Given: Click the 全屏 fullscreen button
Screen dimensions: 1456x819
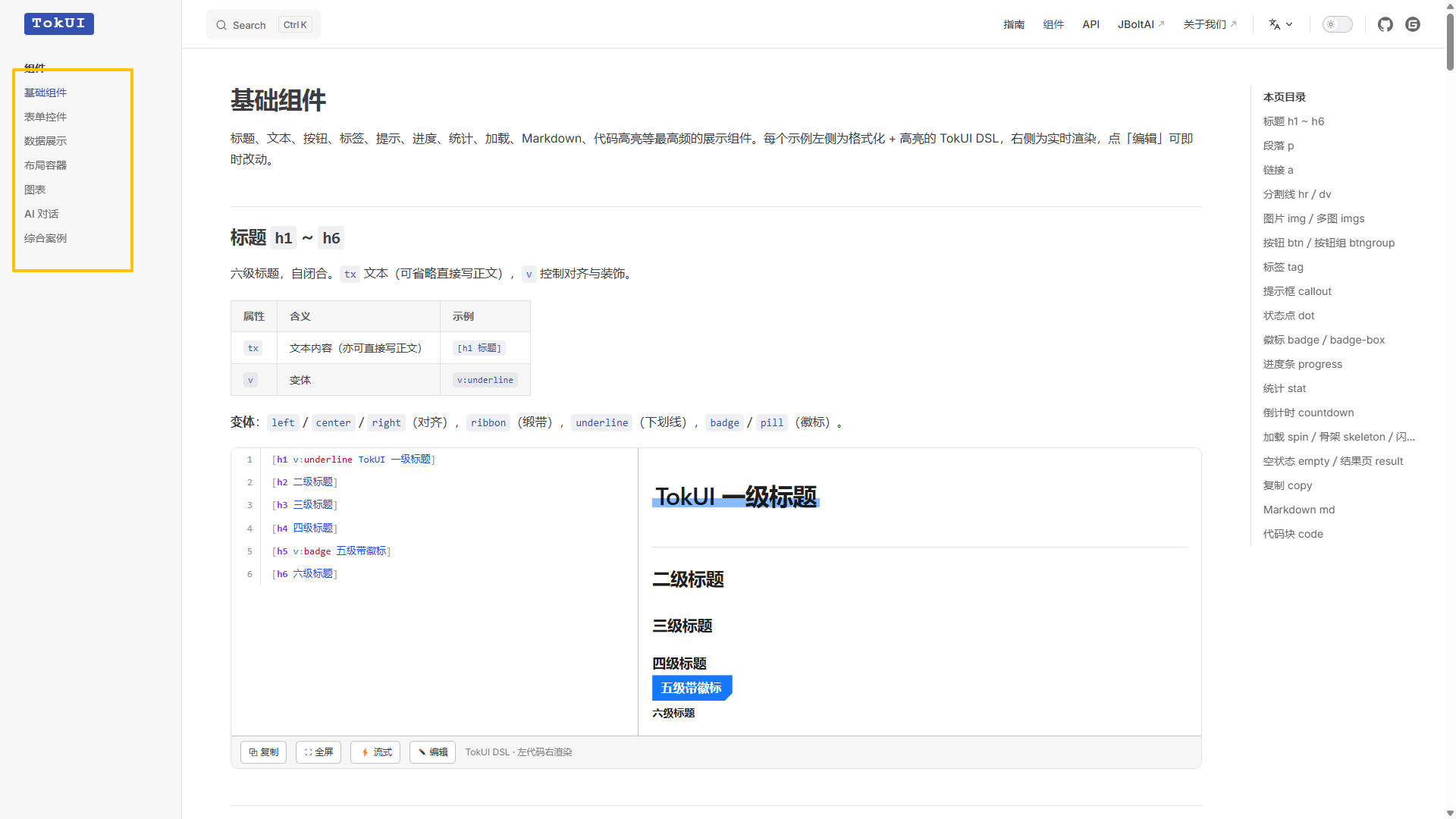Looking at the screenshot, I should 318,752.
